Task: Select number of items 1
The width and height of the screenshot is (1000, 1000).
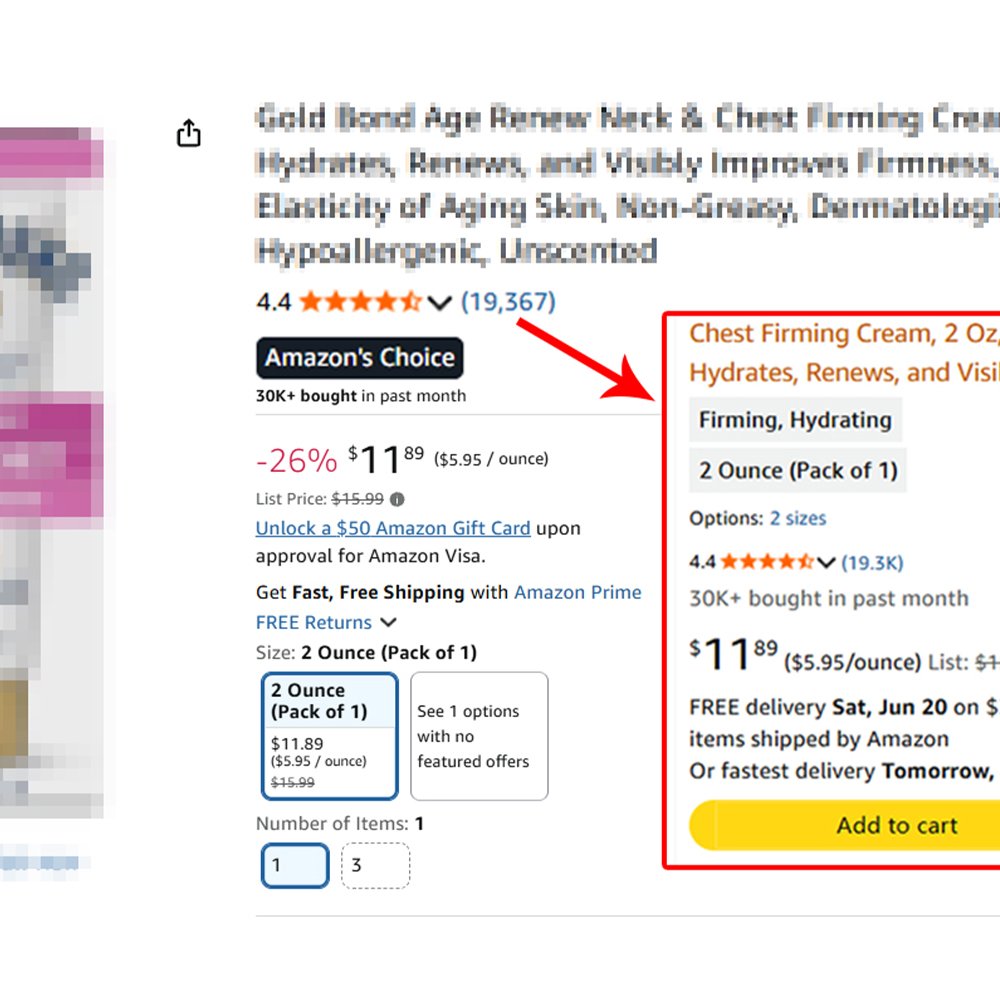Action: tap(295, 865)
